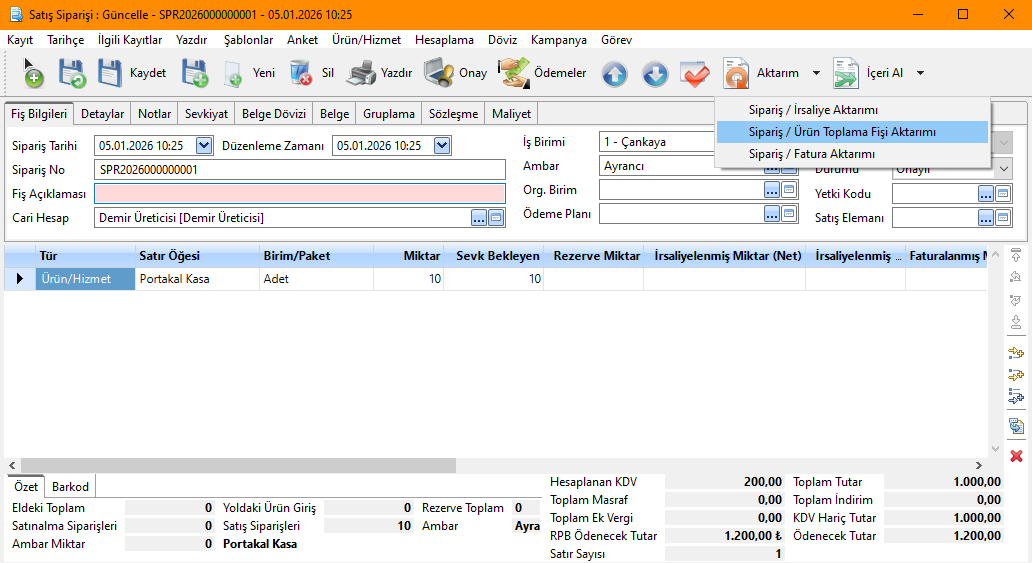Open the Hesaplama menu
The image size is (1032, 563).
click(x=444, y=40)
